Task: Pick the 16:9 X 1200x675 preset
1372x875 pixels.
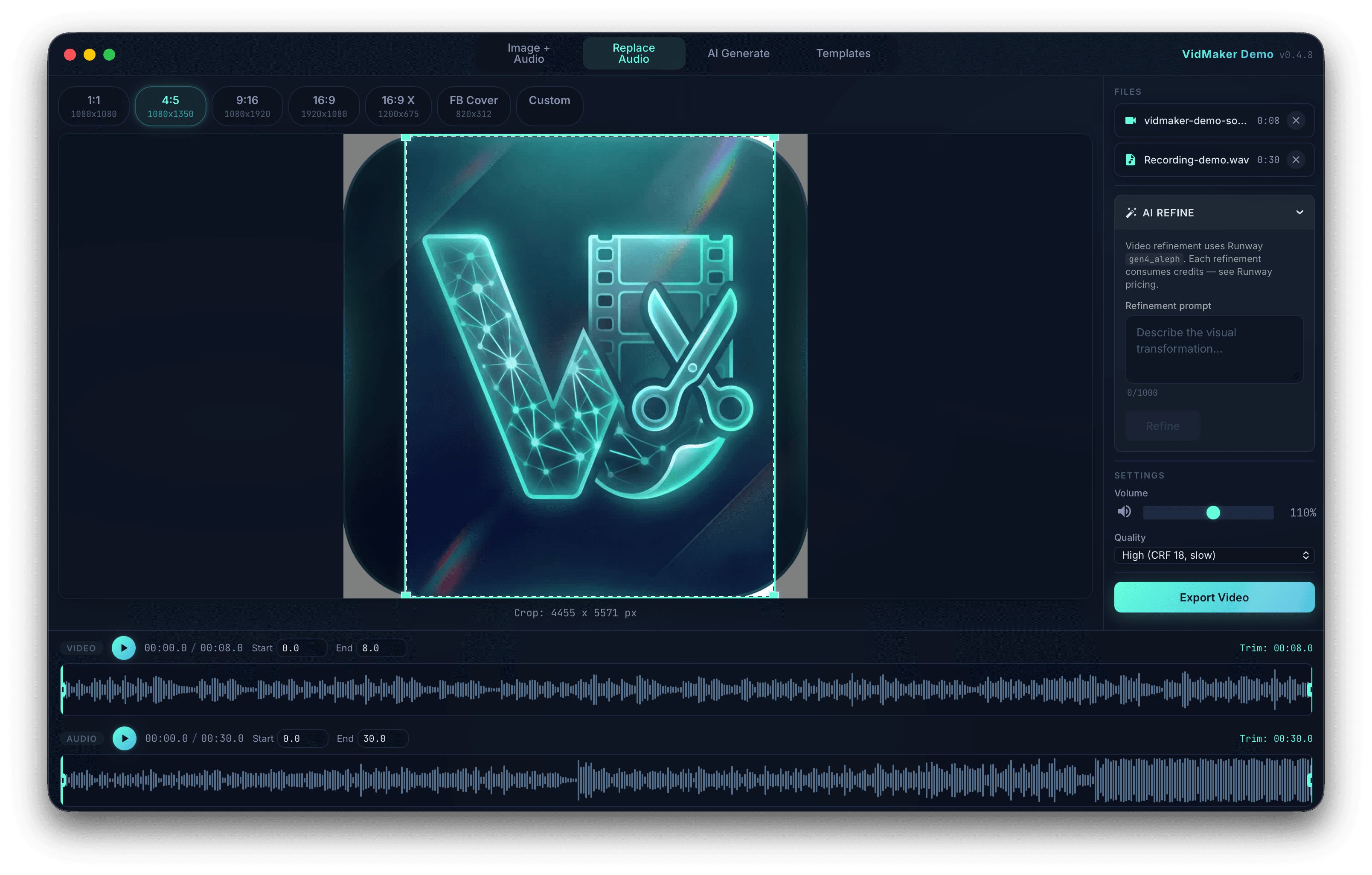Action: [398, 106]
